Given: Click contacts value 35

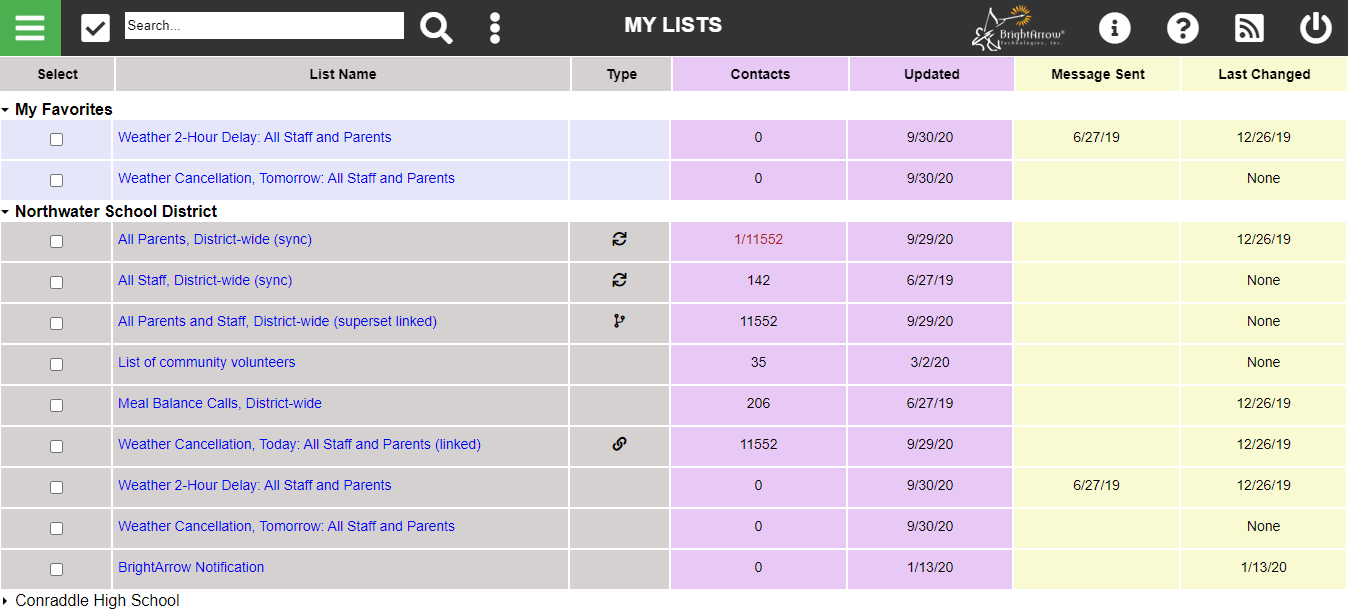Looking at the screenshot, I should pyautogui.click(x=758, y=362).
